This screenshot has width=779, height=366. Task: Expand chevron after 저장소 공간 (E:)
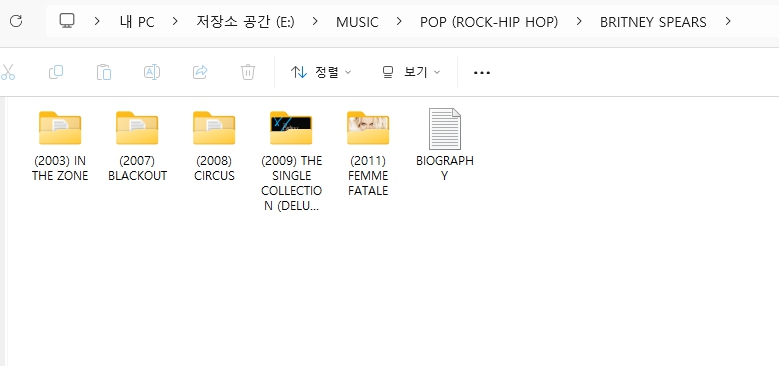click(315, 21)
